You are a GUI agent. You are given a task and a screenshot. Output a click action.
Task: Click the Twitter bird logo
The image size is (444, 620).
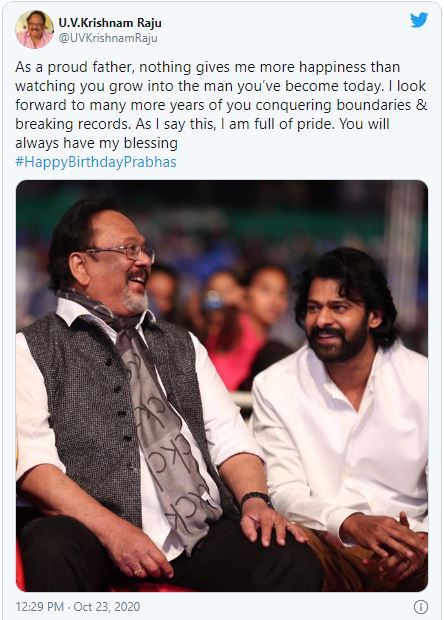tap(419, 20)
